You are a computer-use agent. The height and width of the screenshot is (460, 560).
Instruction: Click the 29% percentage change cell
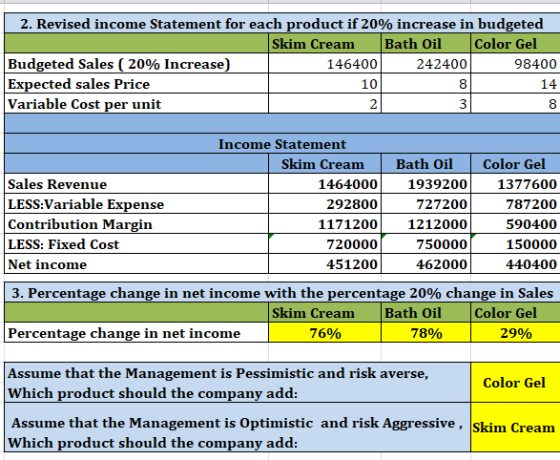point(515,333)
